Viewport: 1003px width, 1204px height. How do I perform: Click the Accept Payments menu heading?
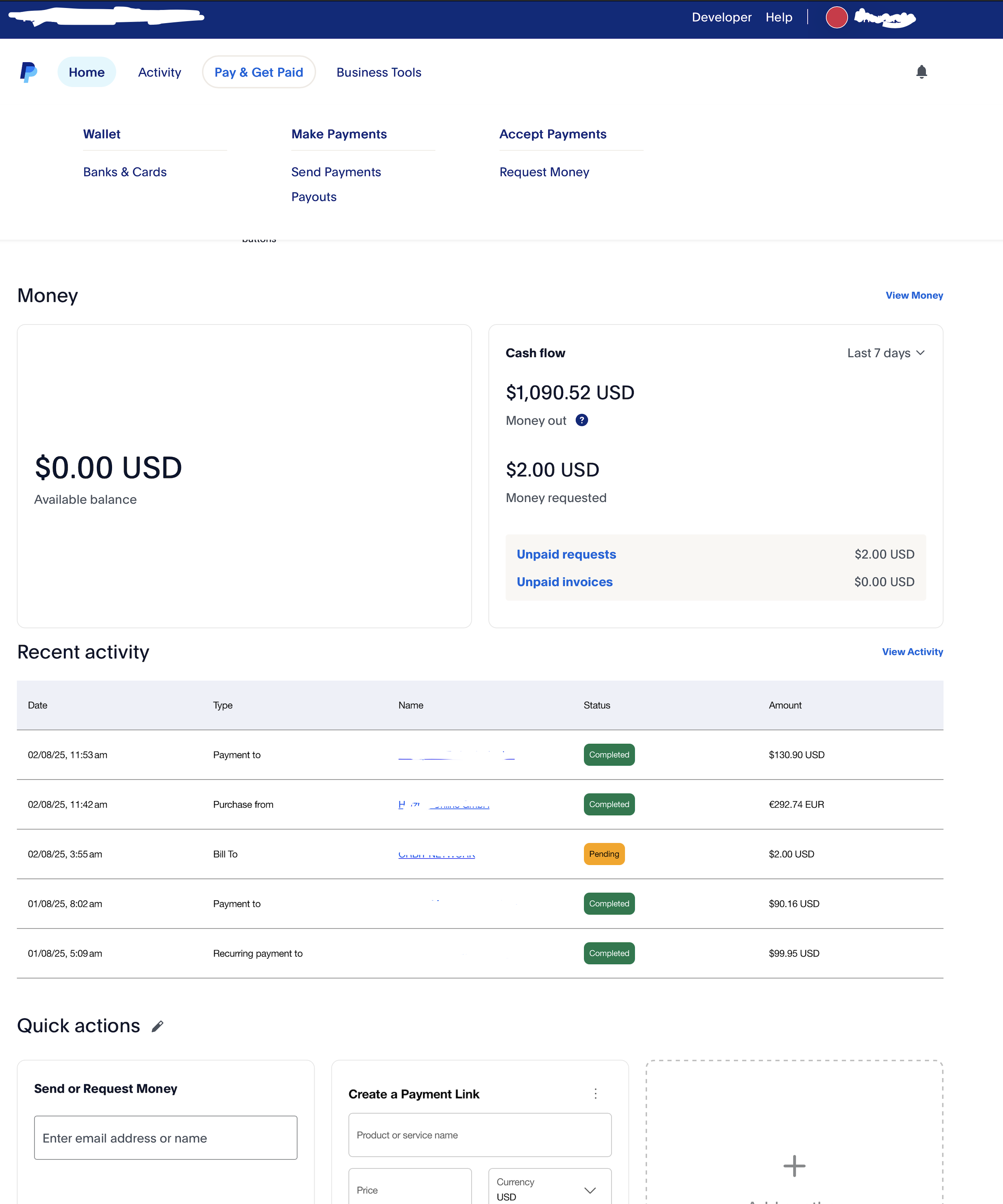point(553,134)
